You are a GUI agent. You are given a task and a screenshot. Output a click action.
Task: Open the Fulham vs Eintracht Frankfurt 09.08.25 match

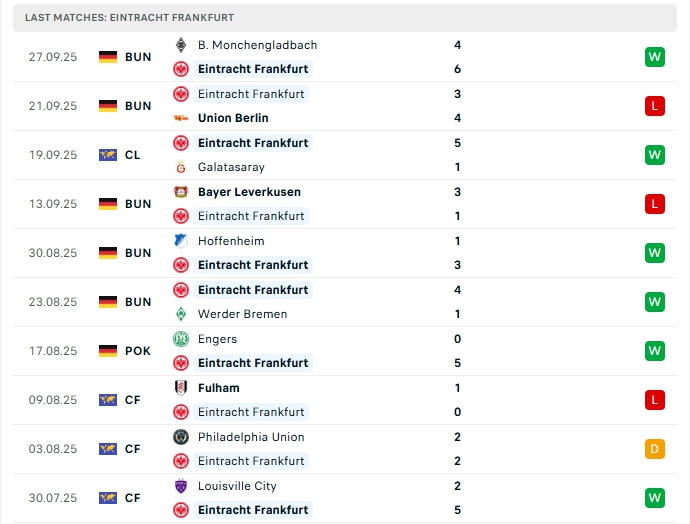345,400
